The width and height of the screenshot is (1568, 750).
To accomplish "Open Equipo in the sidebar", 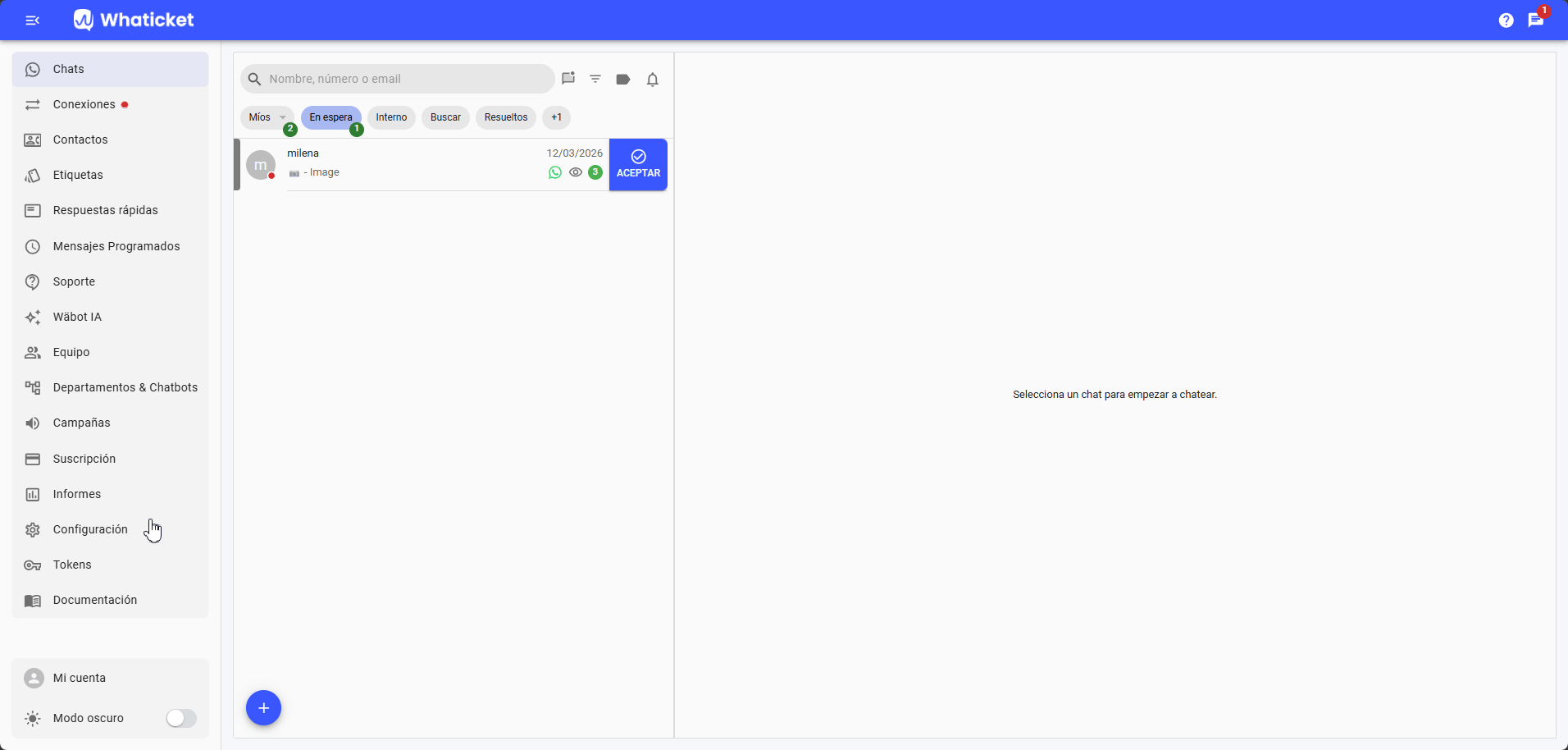I will point(111,352).
